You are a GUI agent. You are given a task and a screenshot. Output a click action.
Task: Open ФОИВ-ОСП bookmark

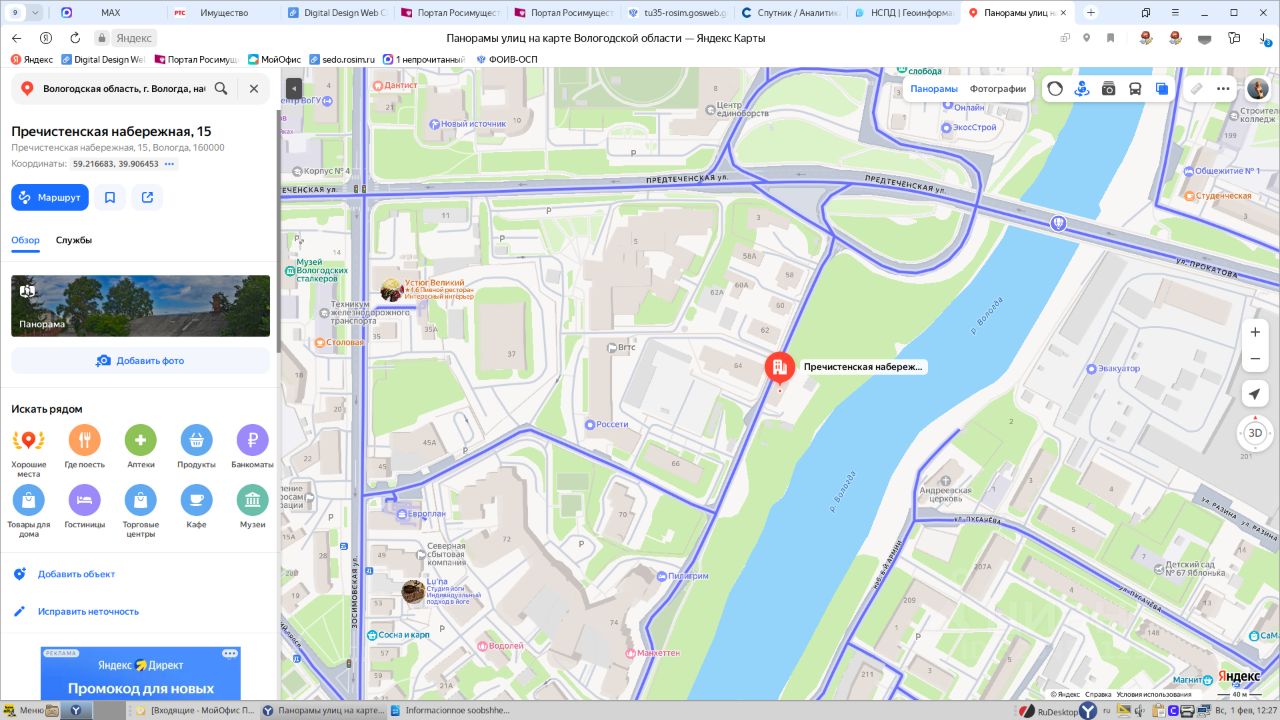pos(507,59)
